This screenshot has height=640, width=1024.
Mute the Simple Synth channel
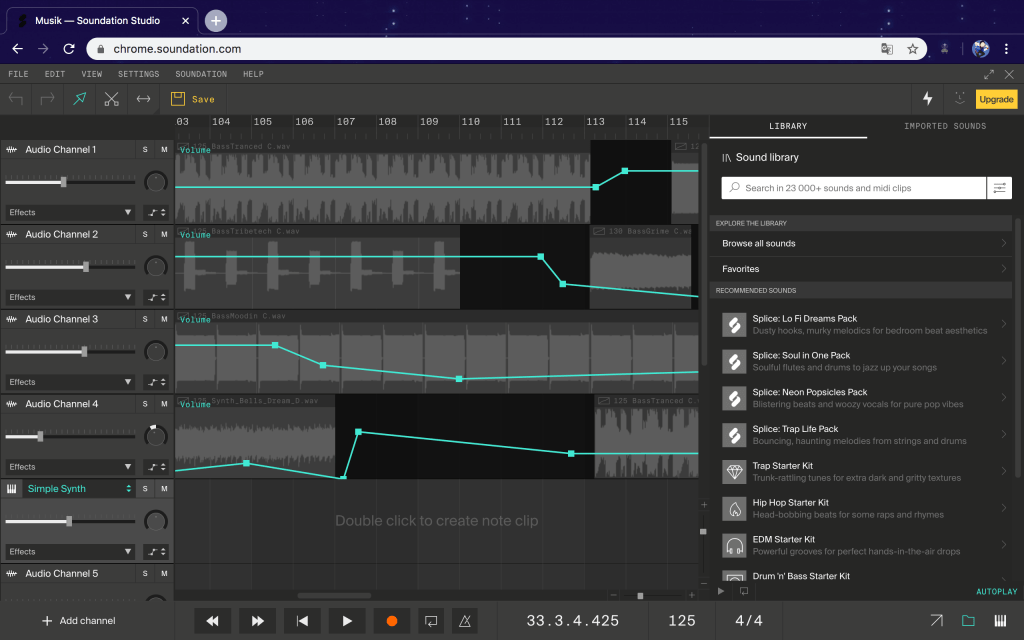coord(164,489)
